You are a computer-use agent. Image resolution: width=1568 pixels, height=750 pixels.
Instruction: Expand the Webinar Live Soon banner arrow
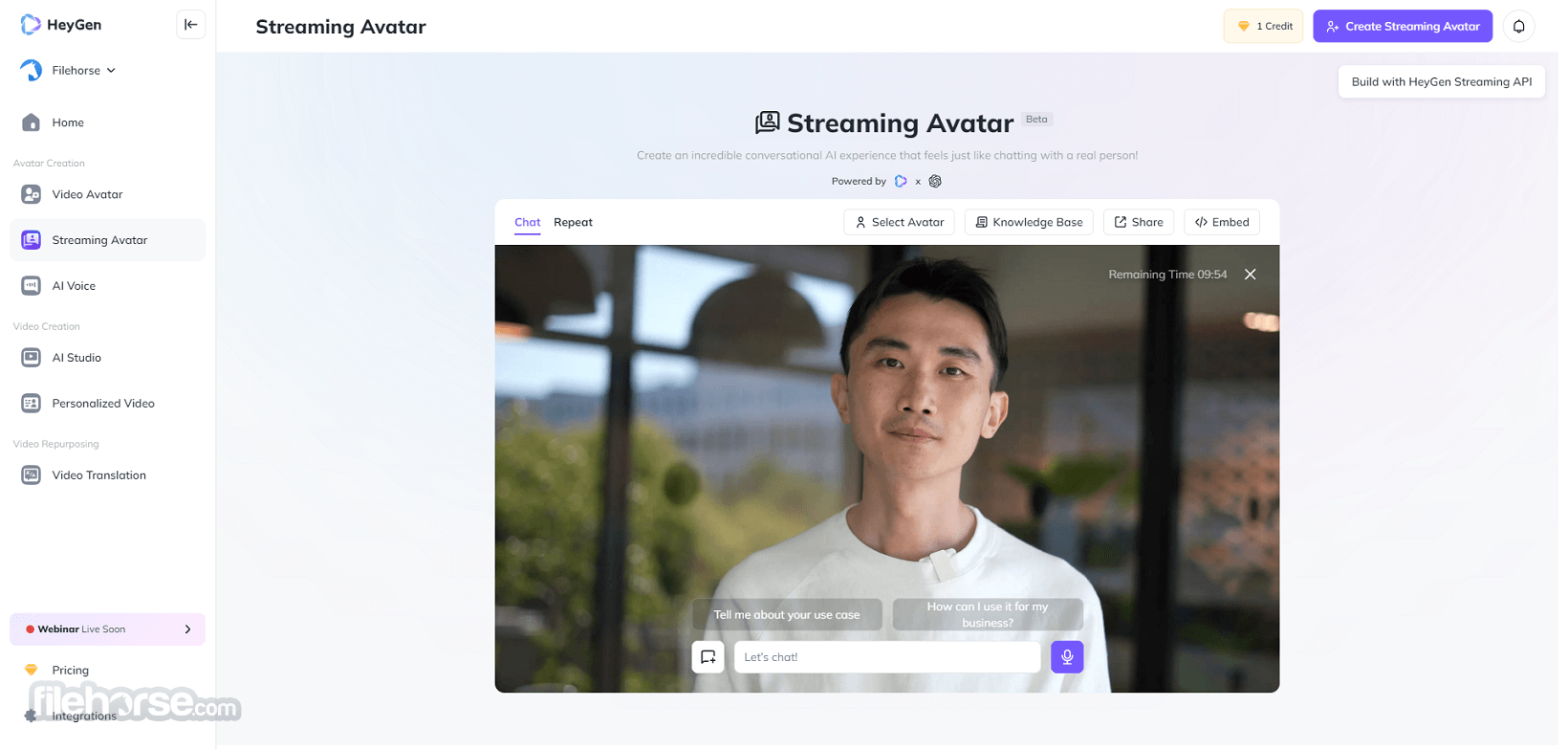187,629
